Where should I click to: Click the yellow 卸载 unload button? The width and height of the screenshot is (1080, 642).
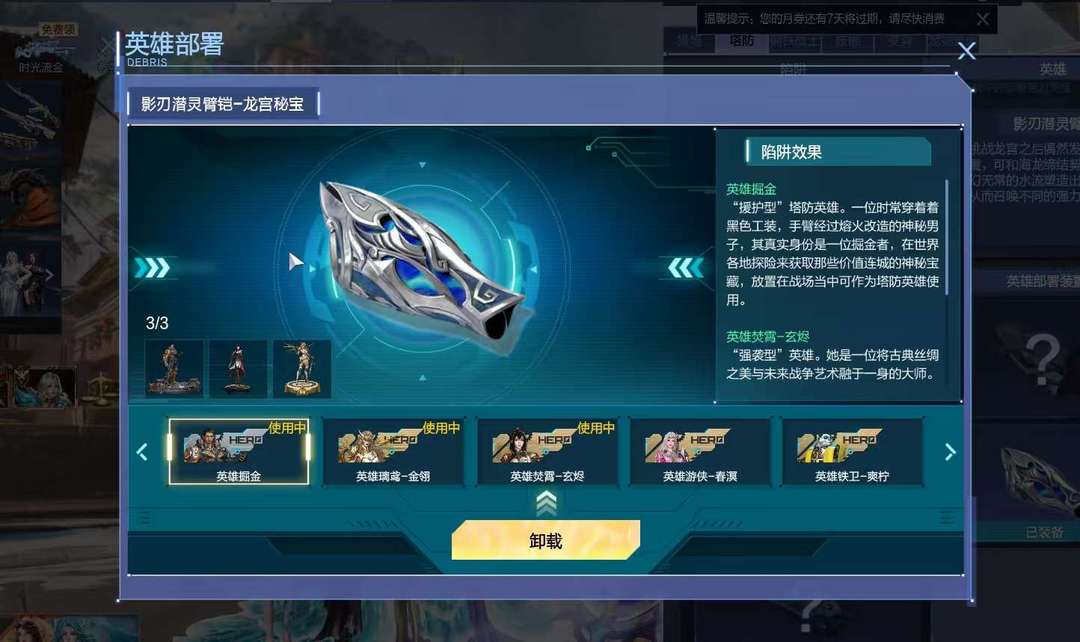point(546,540)
